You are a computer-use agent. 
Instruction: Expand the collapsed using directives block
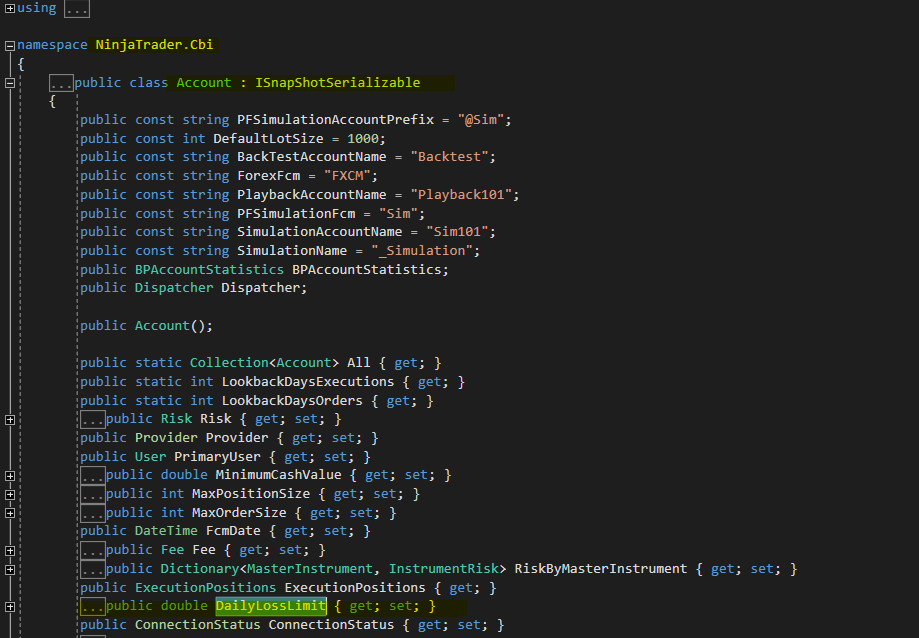pos(10,8)
